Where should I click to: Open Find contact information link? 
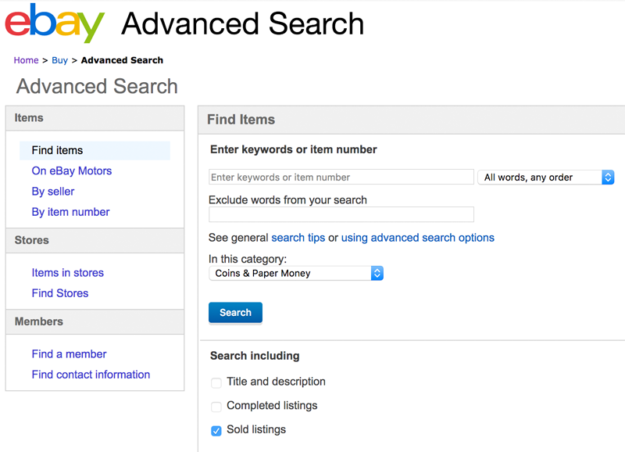pos(91,375)
